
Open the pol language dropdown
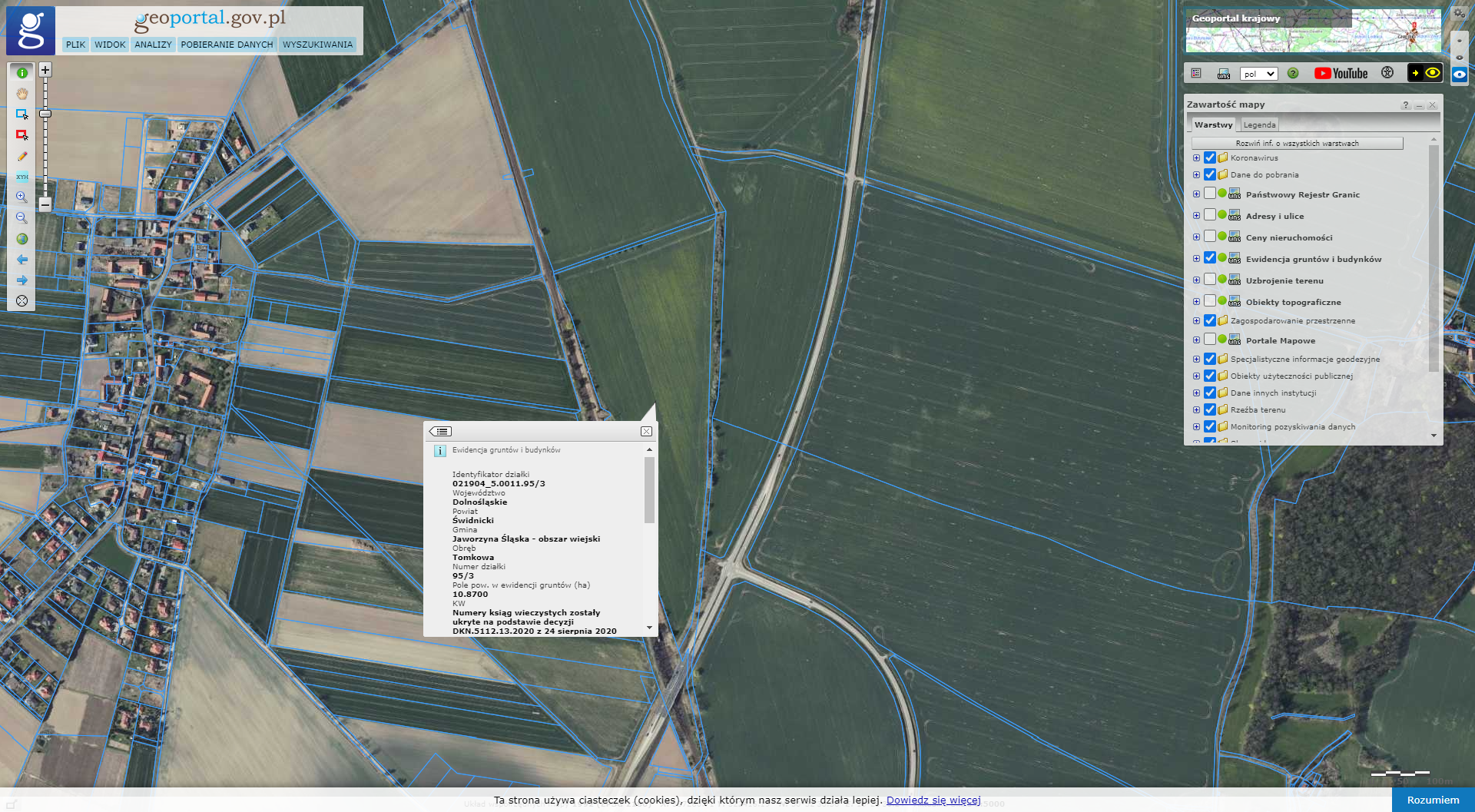[x=1258, y=74]
